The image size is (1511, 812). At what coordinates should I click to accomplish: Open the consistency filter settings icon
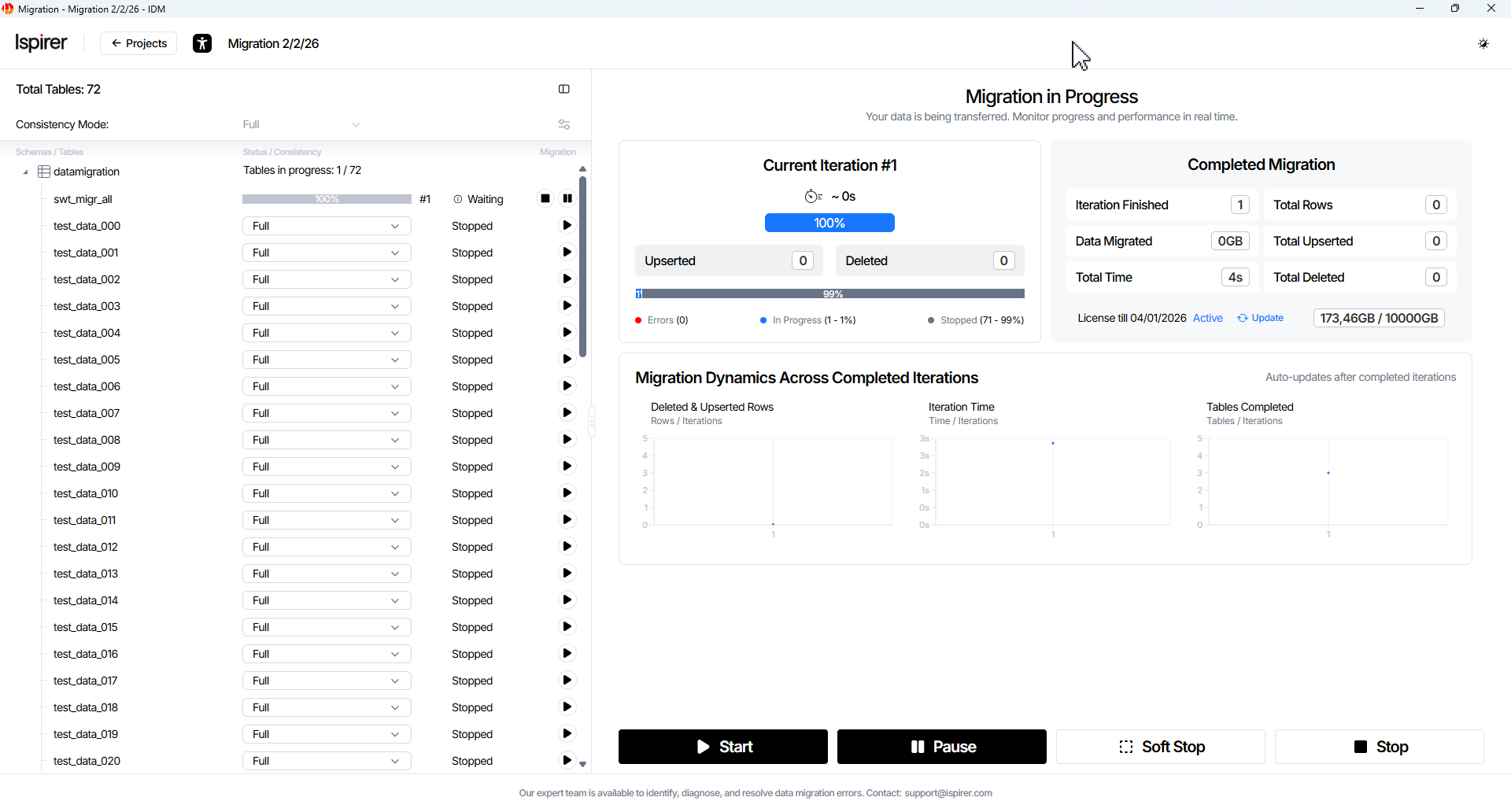point(563,125)
